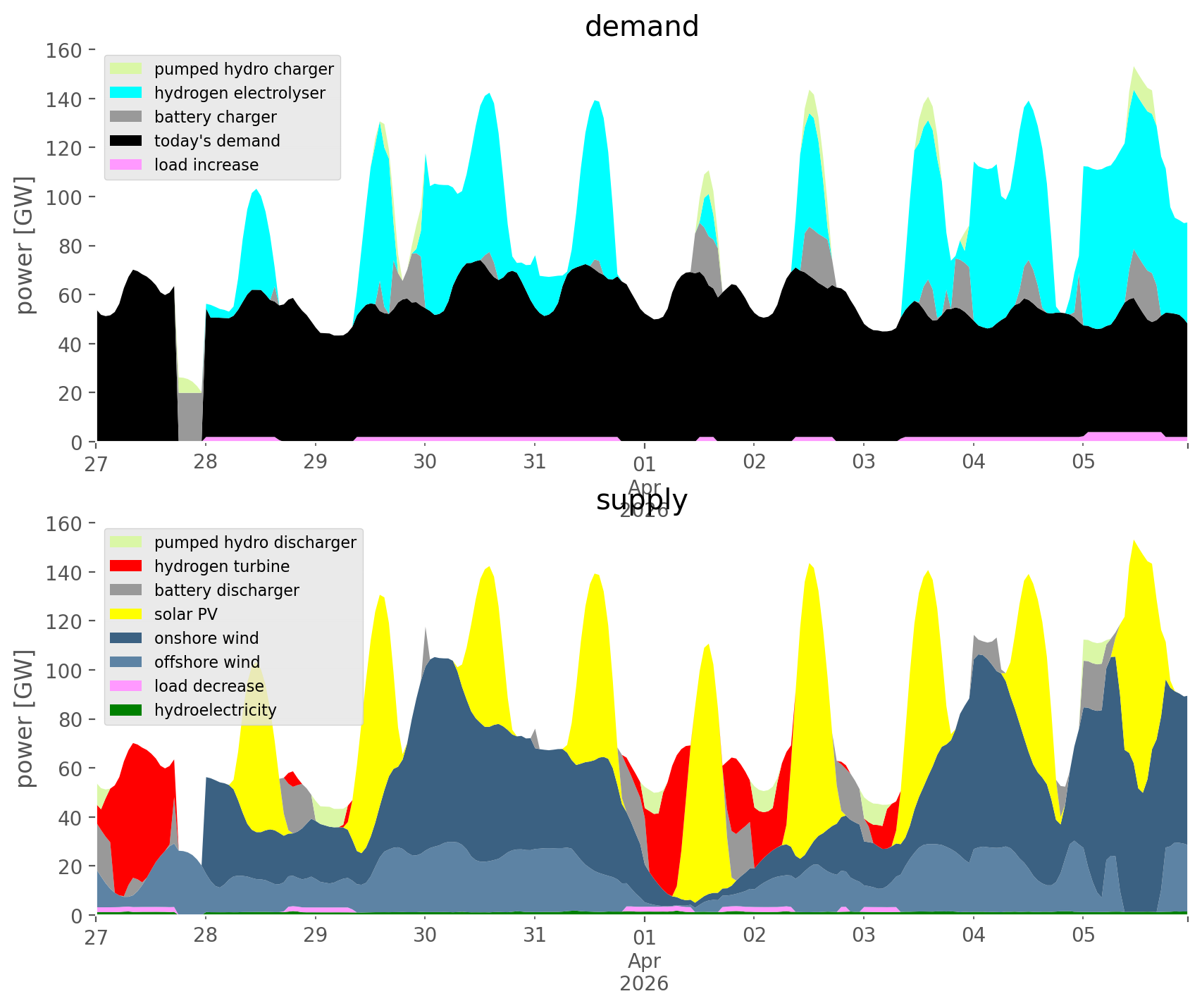Click date 30 on demand chart x-axis
Screen dimensions: 1202x1008
[x=425, y=463]
